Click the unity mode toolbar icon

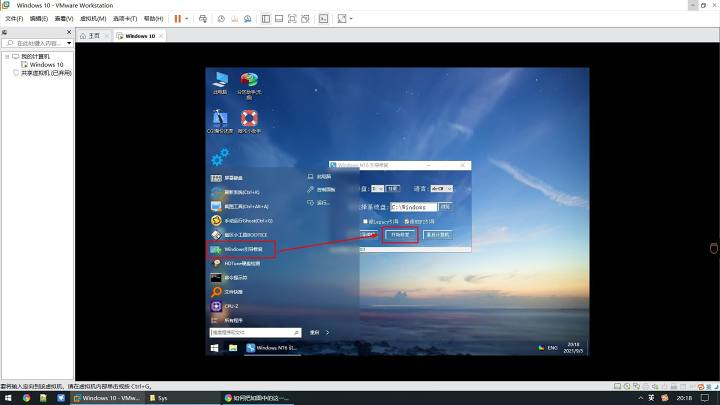click(305, 19)
